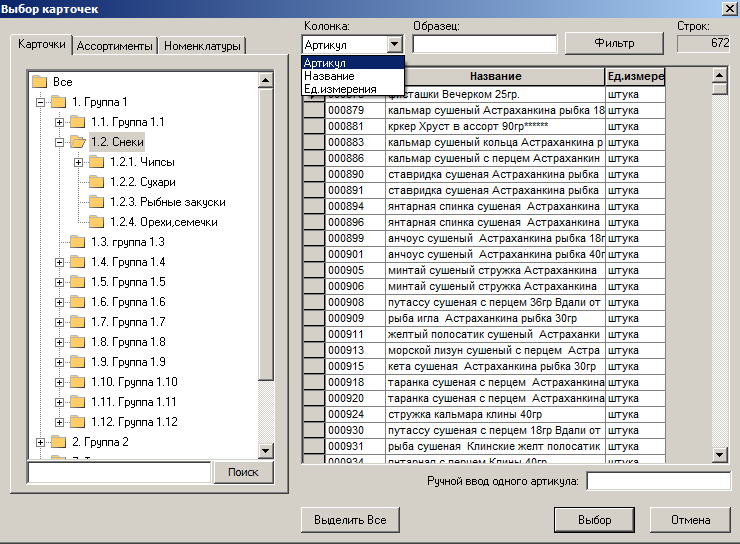This screenshot has width=740, height=544.
Task: Select the '1.2.4. Орехи,семечки' tree label
Action: [x=164, y=222]
